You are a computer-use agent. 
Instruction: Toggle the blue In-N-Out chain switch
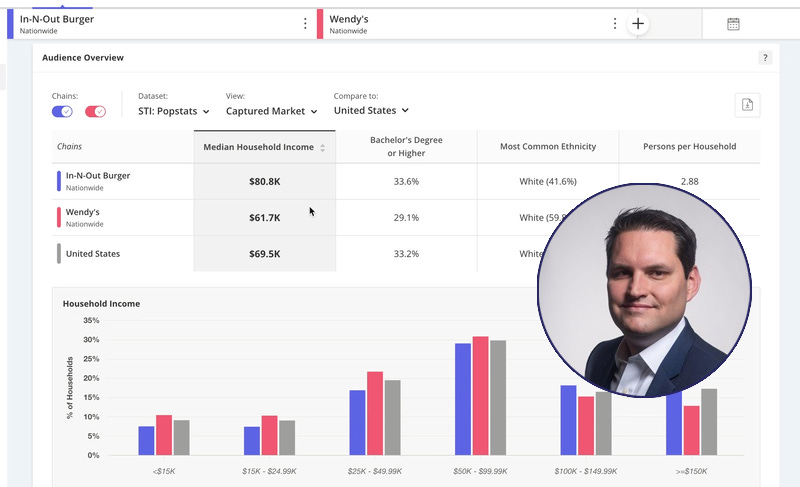point(62,111)
